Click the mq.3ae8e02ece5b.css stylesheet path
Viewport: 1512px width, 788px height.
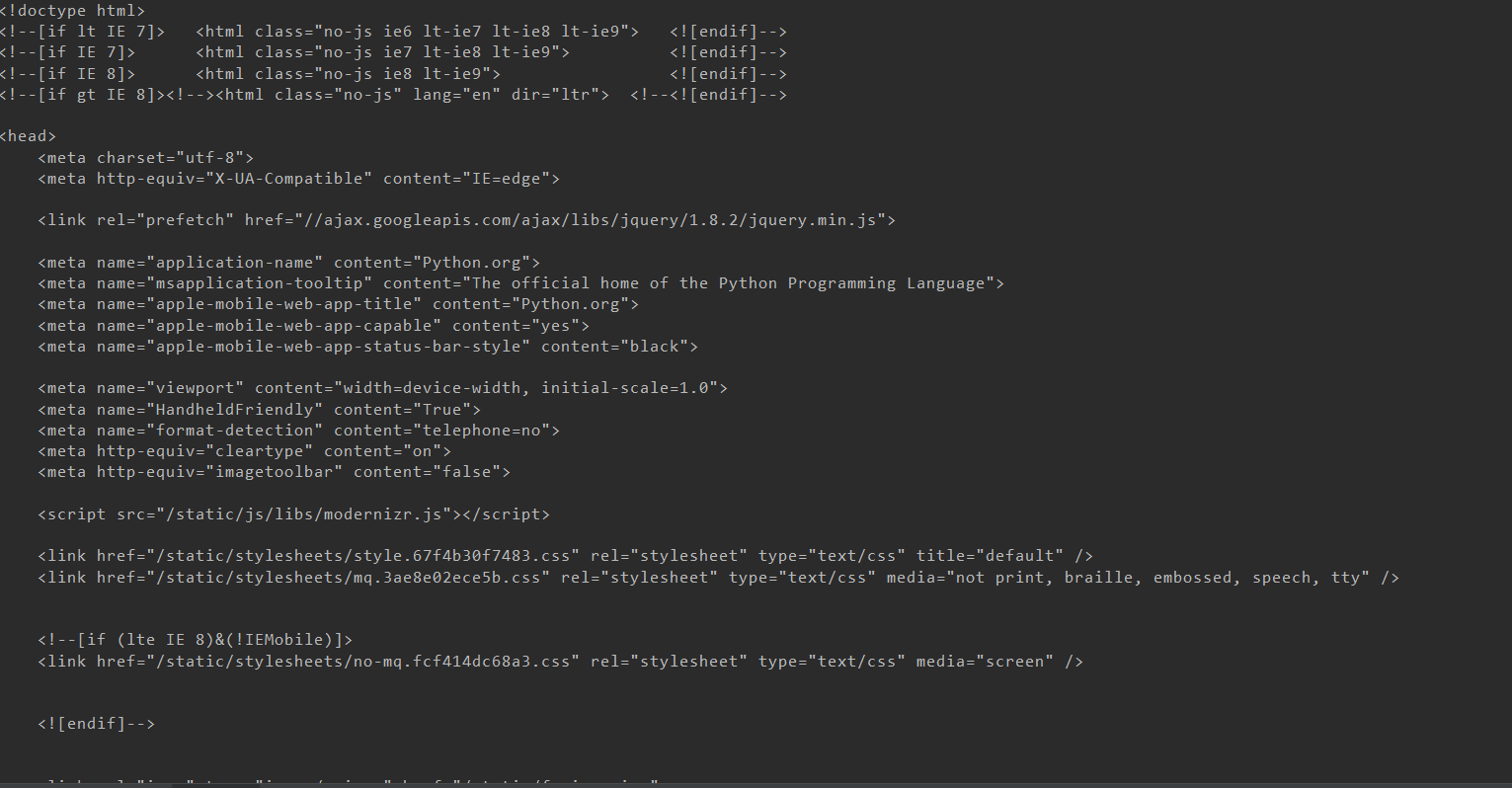click(349, 578)
